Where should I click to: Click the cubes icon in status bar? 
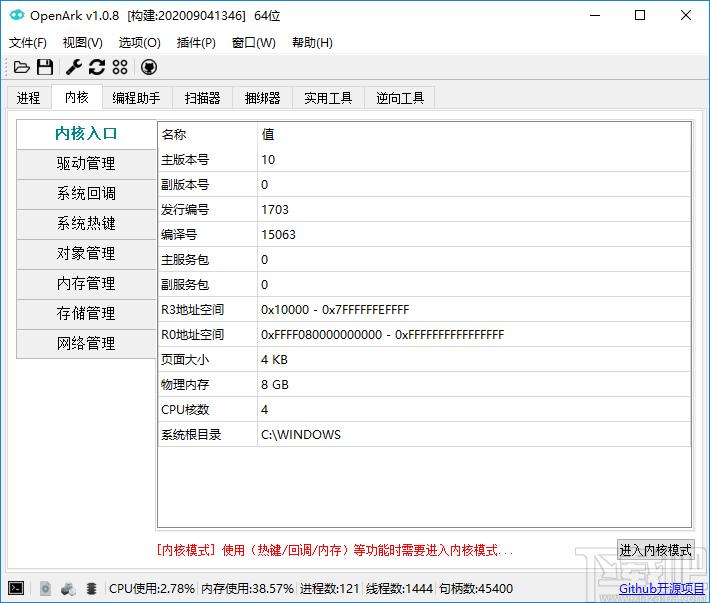68,589
